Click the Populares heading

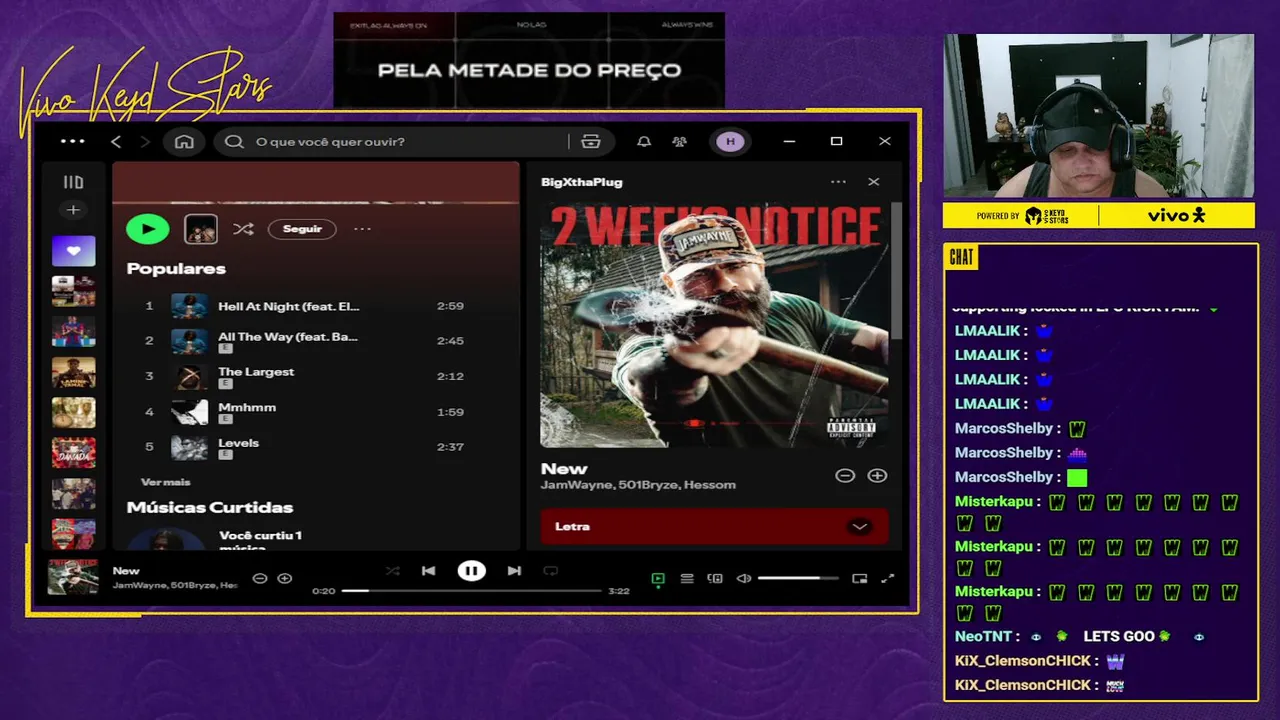pos(176,269)
